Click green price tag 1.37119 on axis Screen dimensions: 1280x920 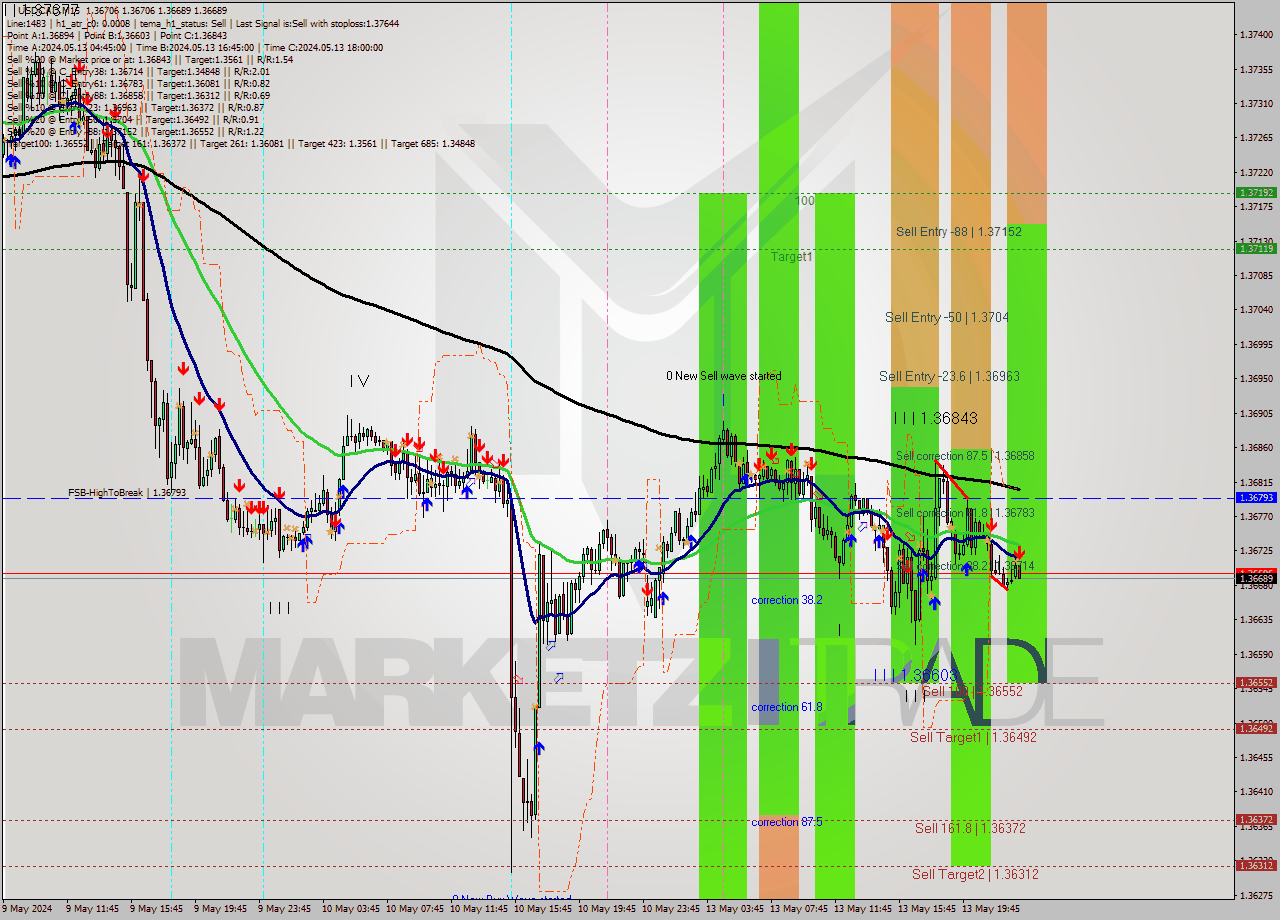pos(1256,248)
